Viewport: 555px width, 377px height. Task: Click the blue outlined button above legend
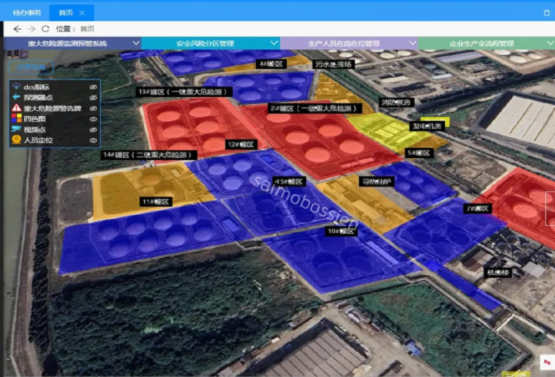click(x=31, y=67)
